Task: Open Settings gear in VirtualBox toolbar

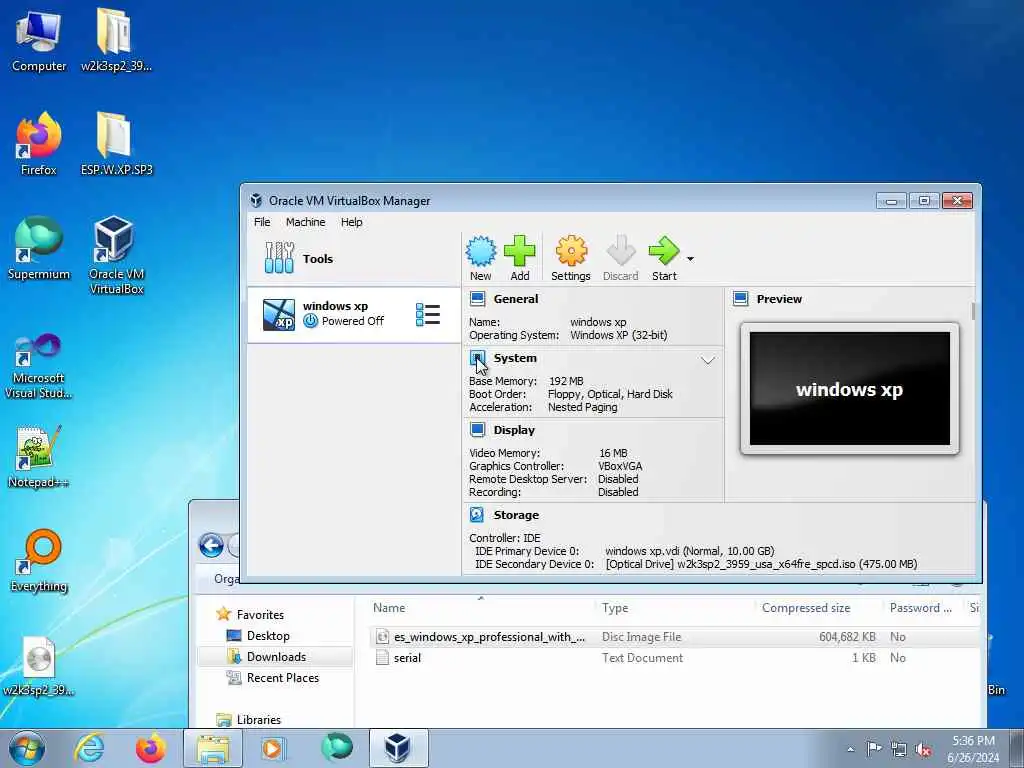Action: 571,251
